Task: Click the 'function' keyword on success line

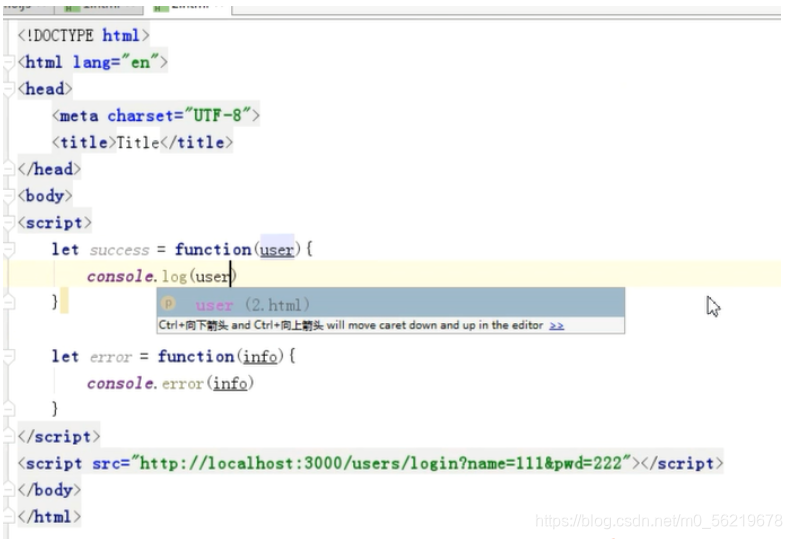Action: coord(213,250)
